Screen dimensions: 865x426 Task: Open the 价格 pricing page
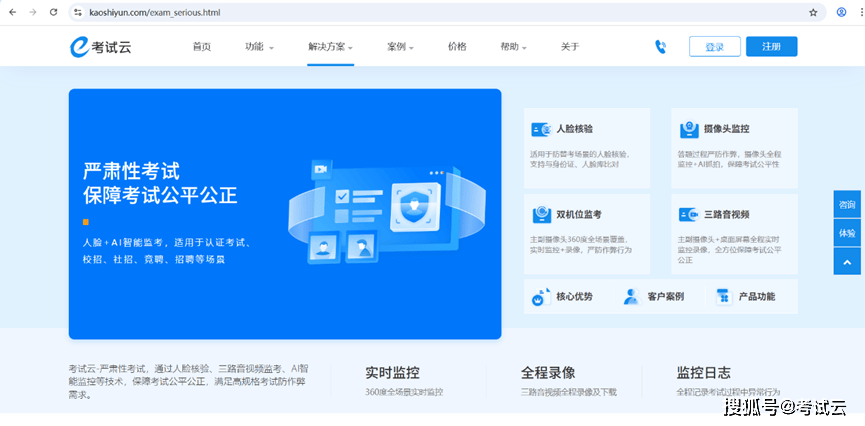point(457,47)
